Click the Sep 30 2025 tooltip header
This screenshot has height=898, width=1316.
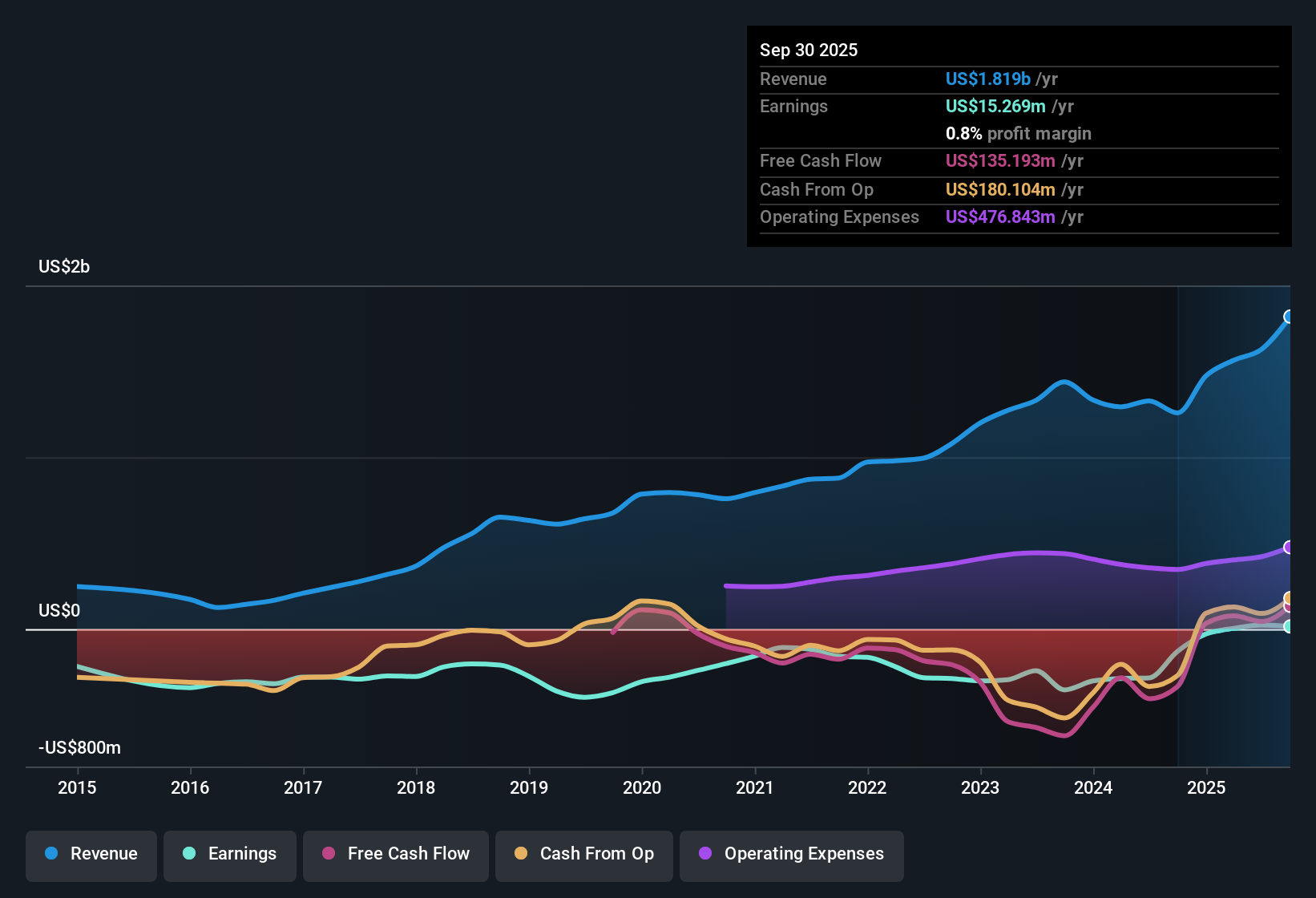point(809,50)
